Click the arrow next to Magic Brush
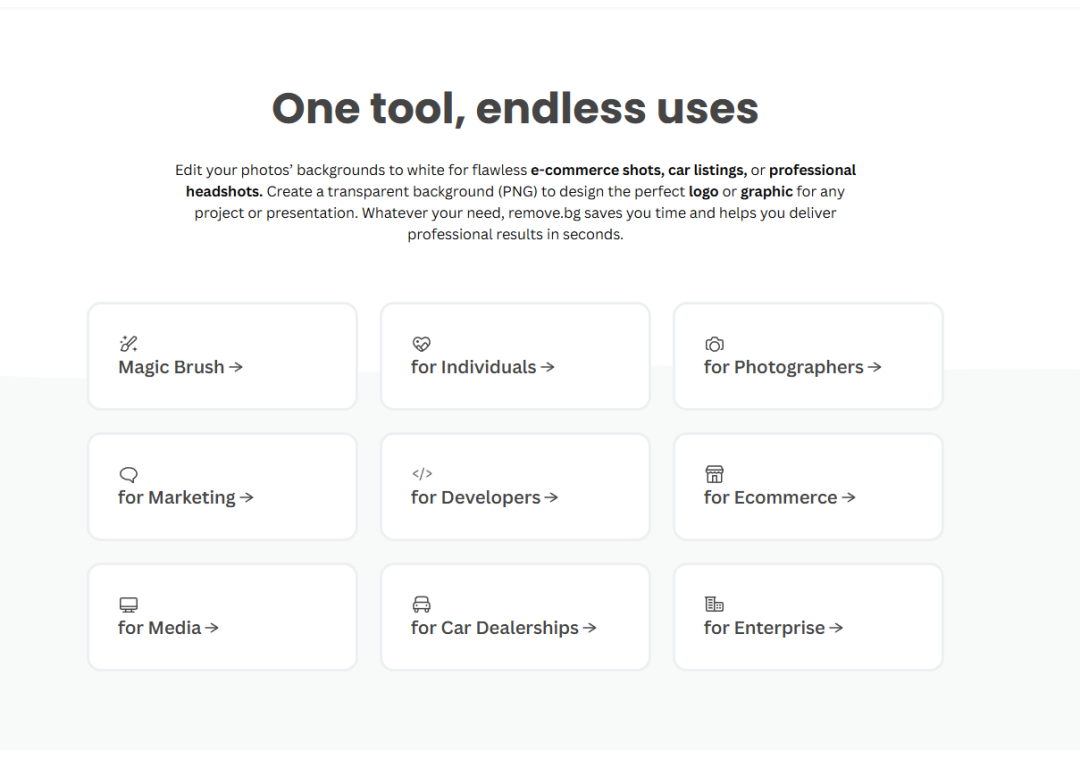The width and height of the screenshot is (1080, 759). (x=236, y=367)
